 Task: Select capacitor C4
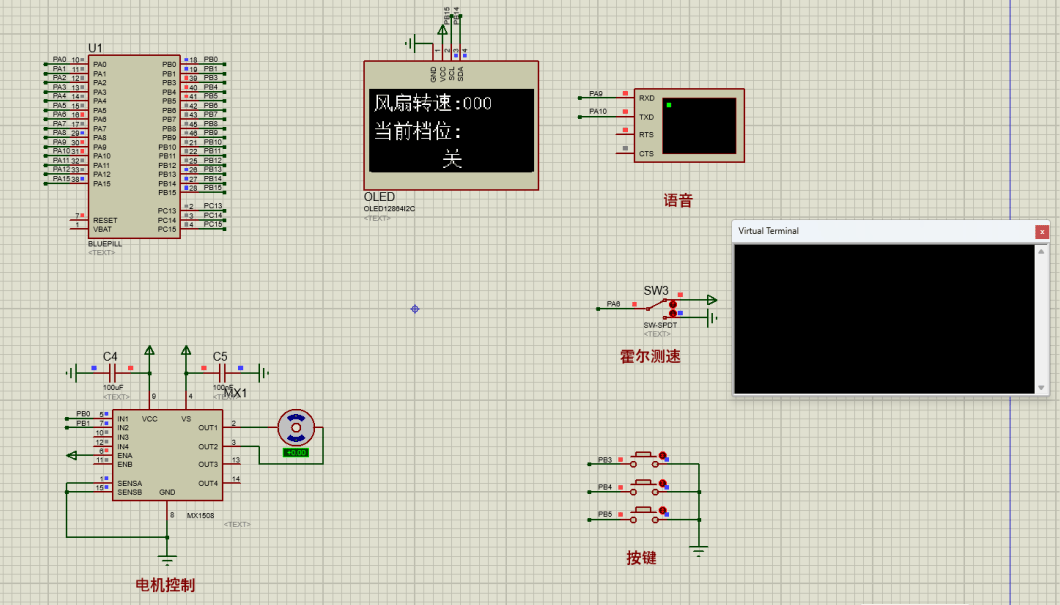[x=112, y=372]
